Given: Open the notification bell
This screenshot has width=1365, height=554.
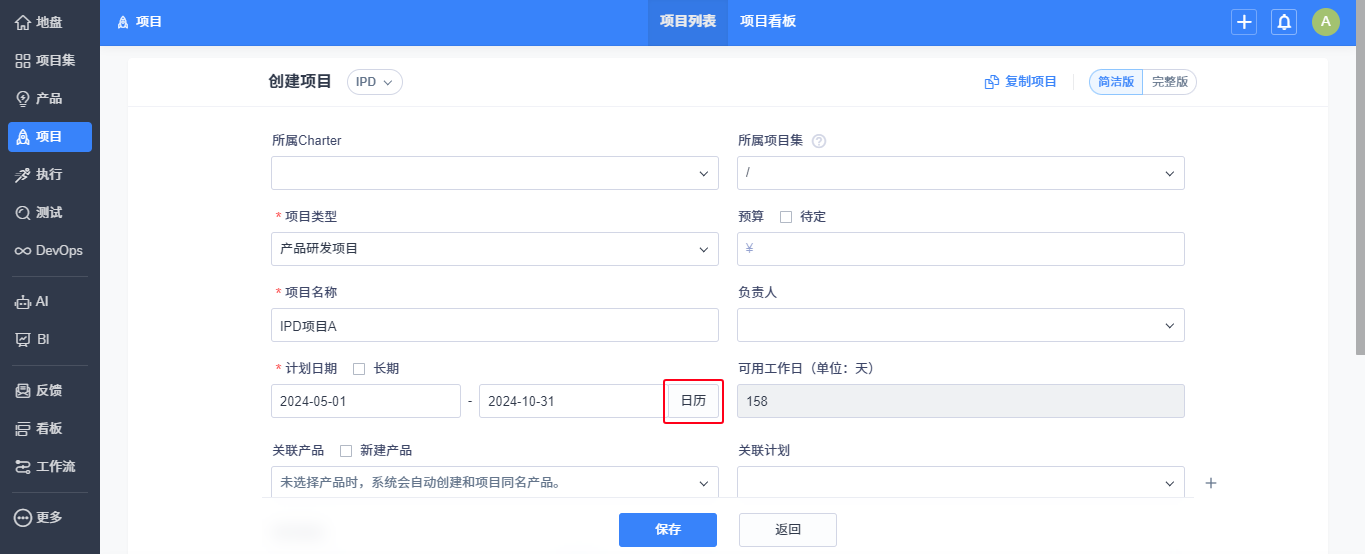Looking at the screenshot, I should [1284, 22].
